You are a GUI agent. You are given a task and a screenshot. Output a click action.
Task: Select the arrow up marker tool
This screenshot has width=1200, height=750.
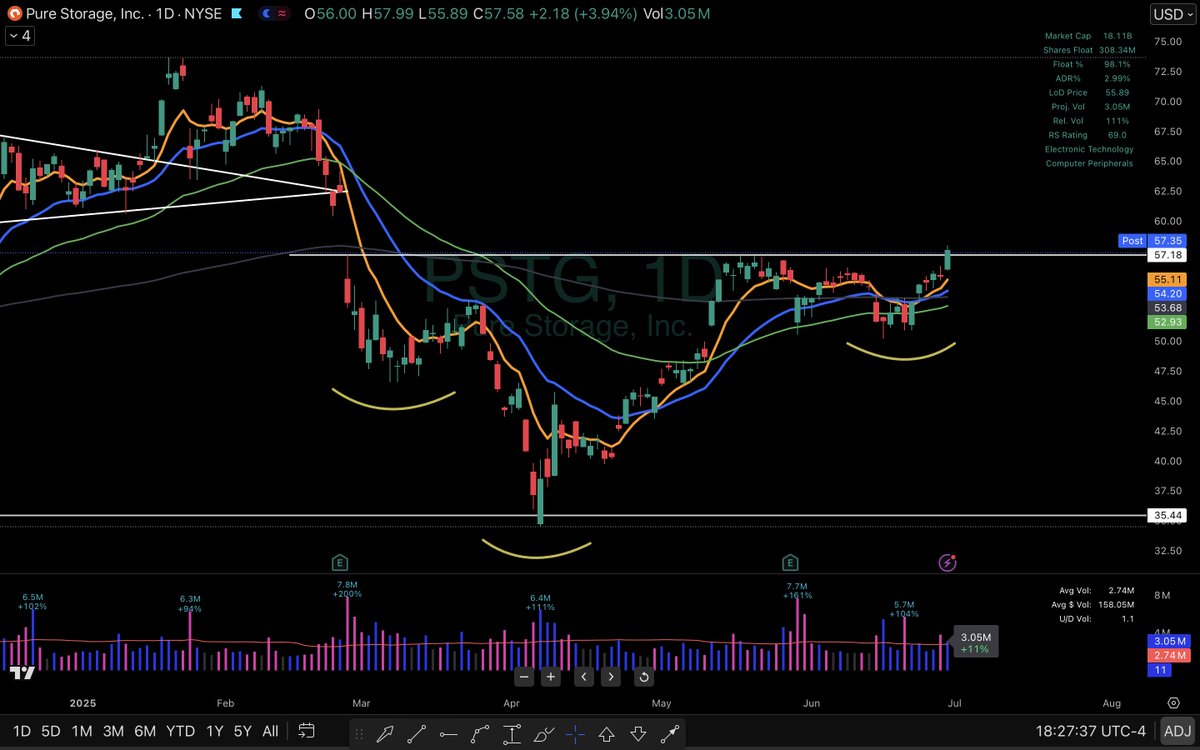(606, 735)
